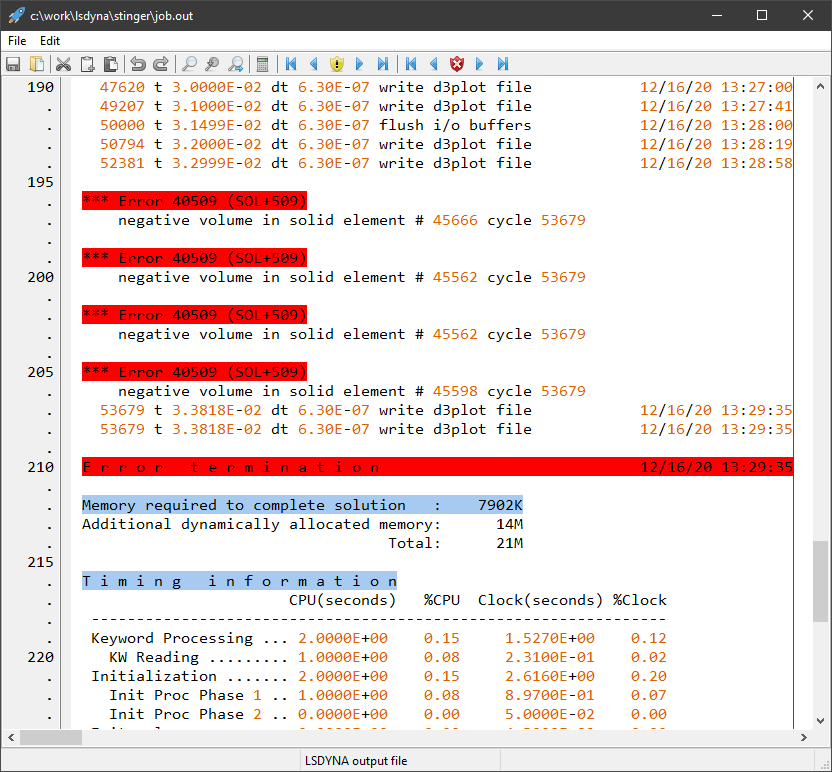Click the 'Keyword Processing' timing row
Viewport: 832px width, 772px height.
click(x=378, y=638)
